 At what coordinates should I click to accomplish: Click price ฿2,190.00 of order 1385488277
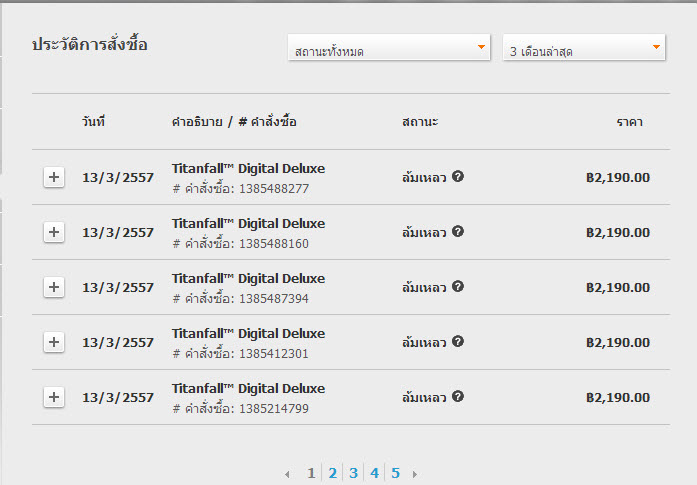(x=618, y=178)
